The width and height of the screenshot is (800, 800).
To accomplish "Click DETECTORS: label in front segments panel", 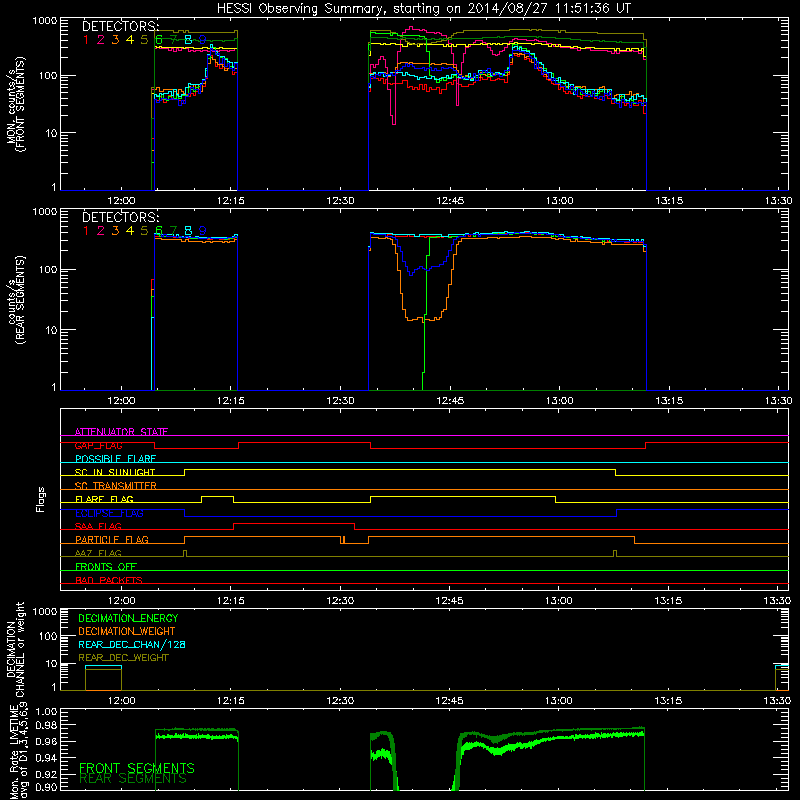I will [120, 26].
